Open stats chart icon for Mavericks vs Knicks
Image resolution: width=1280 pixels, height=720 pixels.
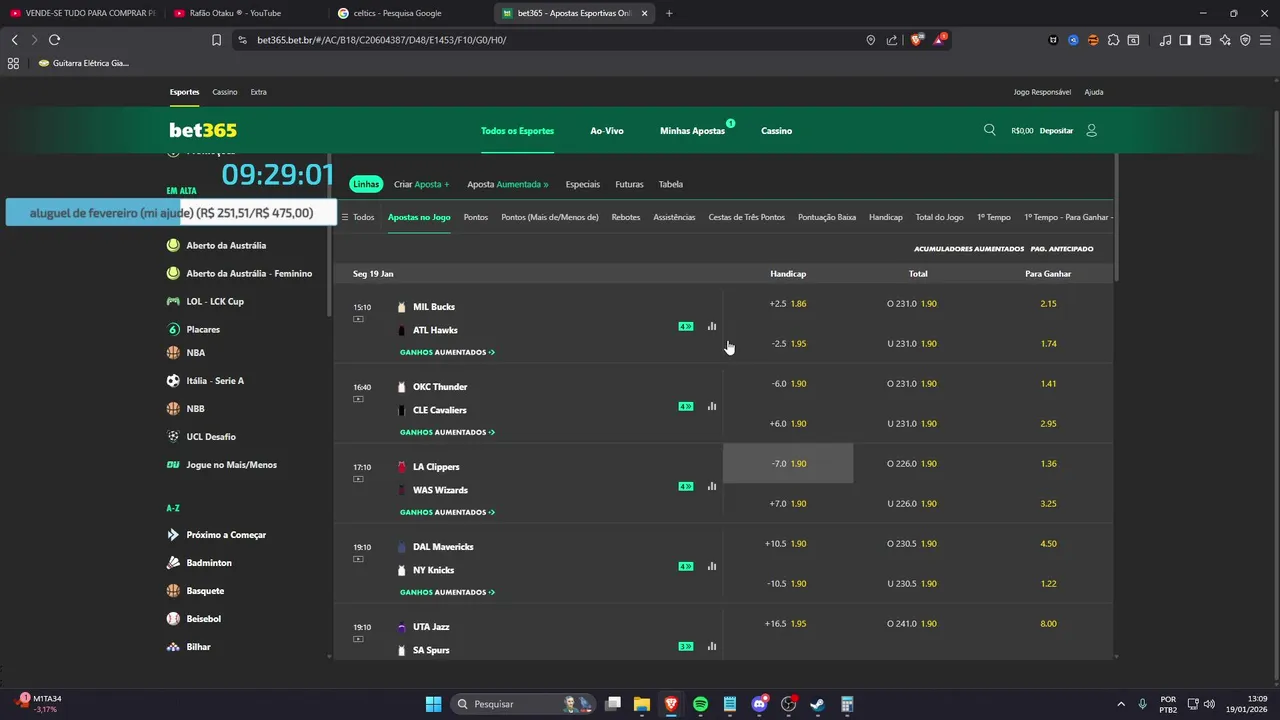(x=712, y=566)
